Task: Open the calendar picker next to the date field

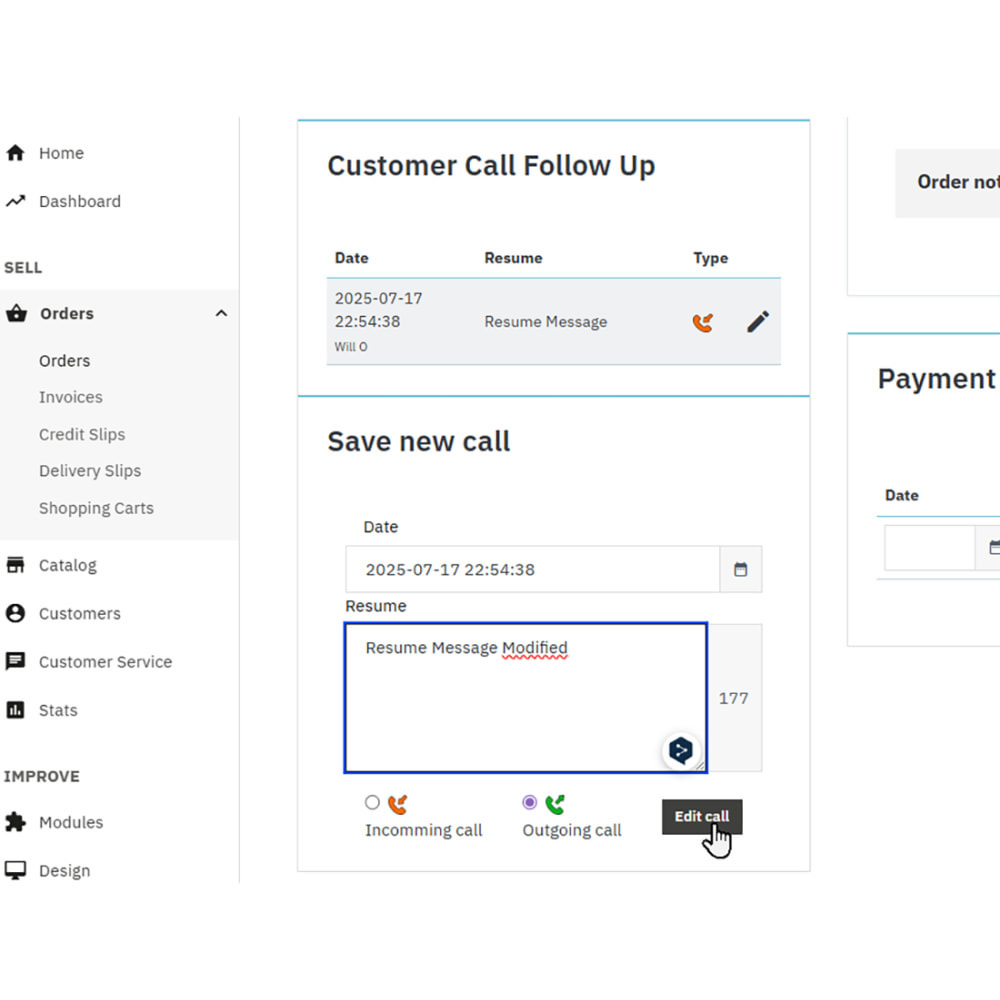Action: [x=740, y=568]
